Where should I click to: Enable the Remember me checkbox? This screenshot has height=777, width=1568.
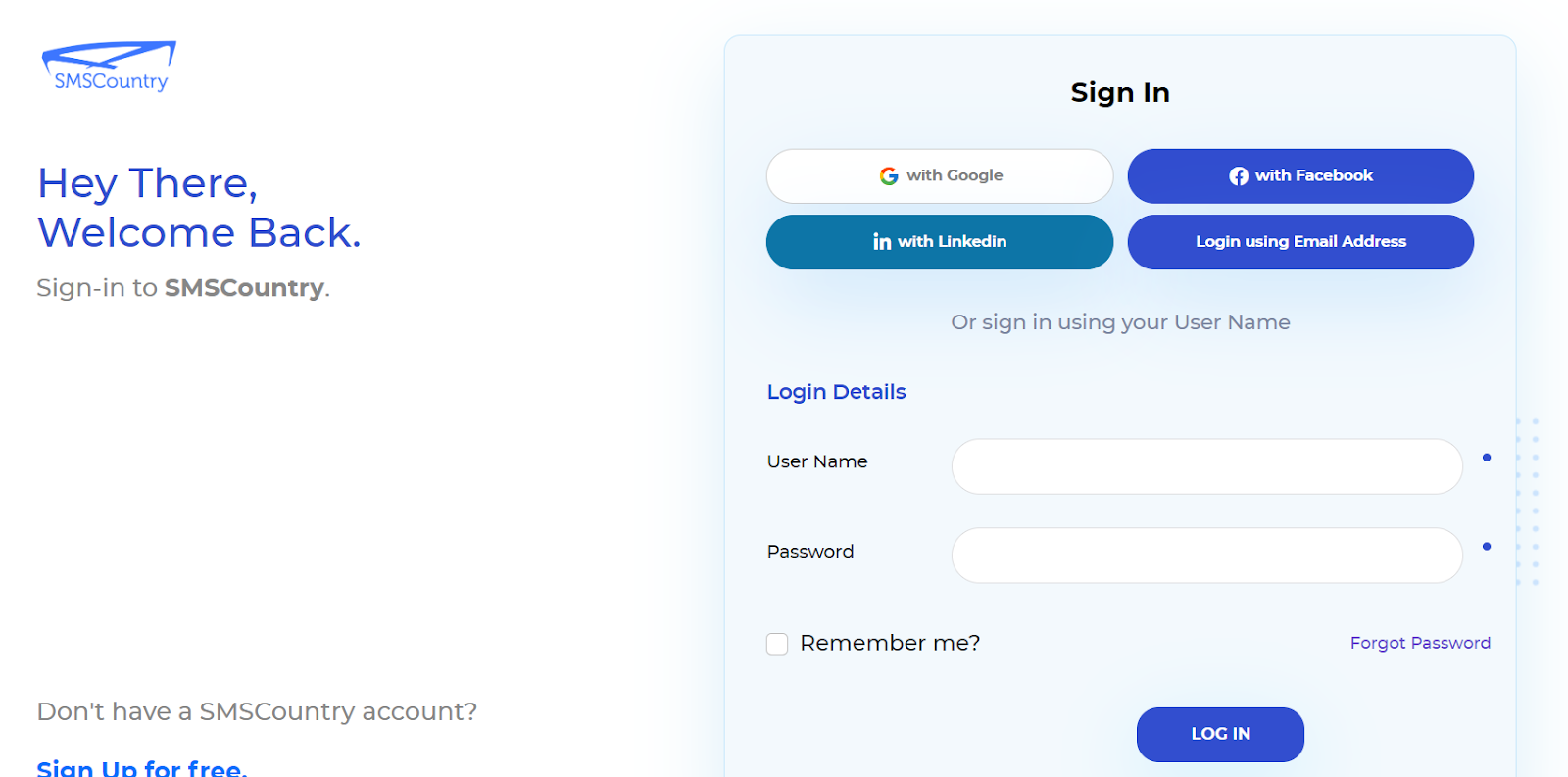776,644
